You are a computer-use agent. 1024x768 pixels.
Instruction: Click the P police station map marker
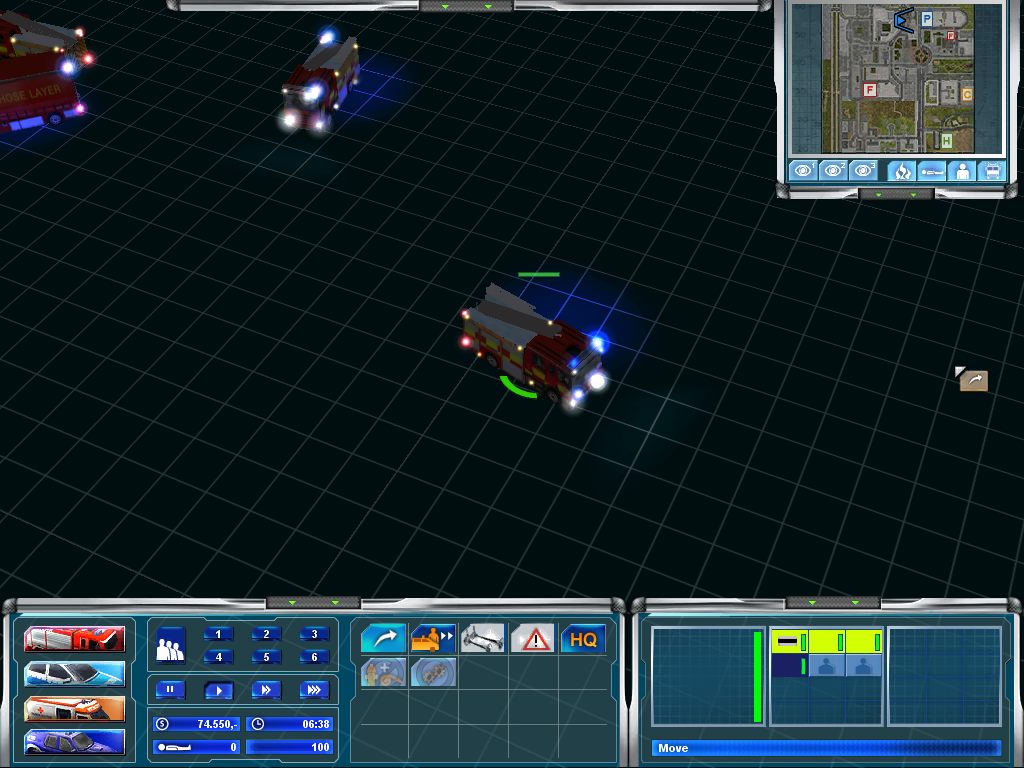pos(927,19)
